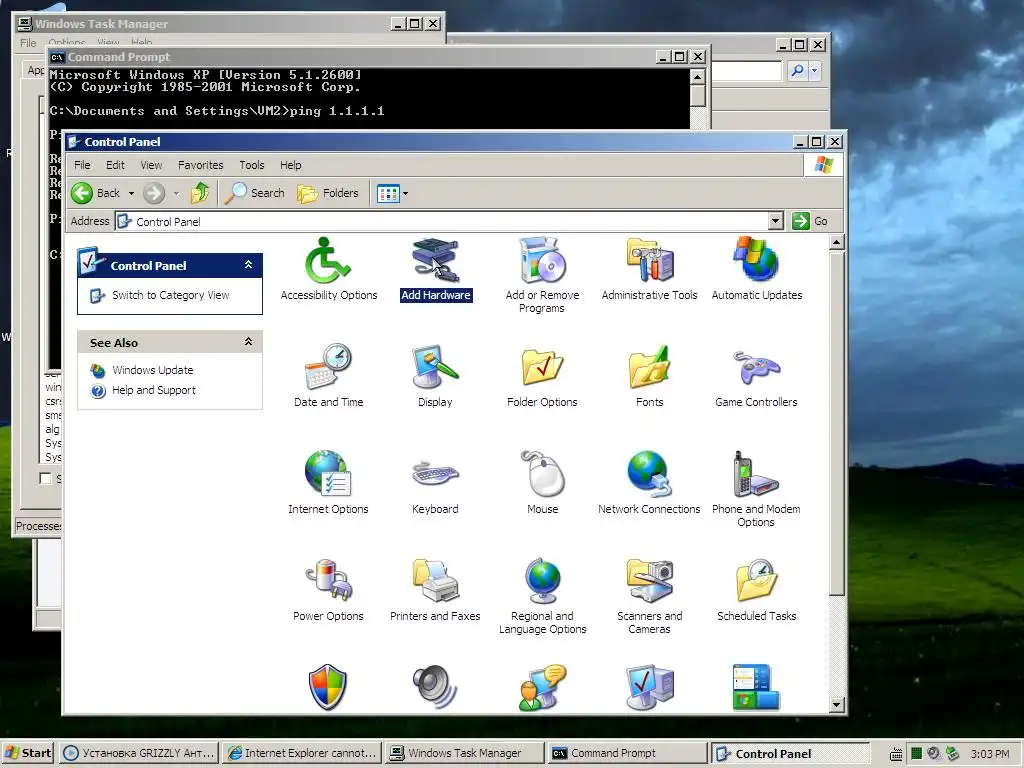The height and width of the screenshot is (768, 1024).
Task: Open Internet Options applet
Action: (x=328, y=483)
